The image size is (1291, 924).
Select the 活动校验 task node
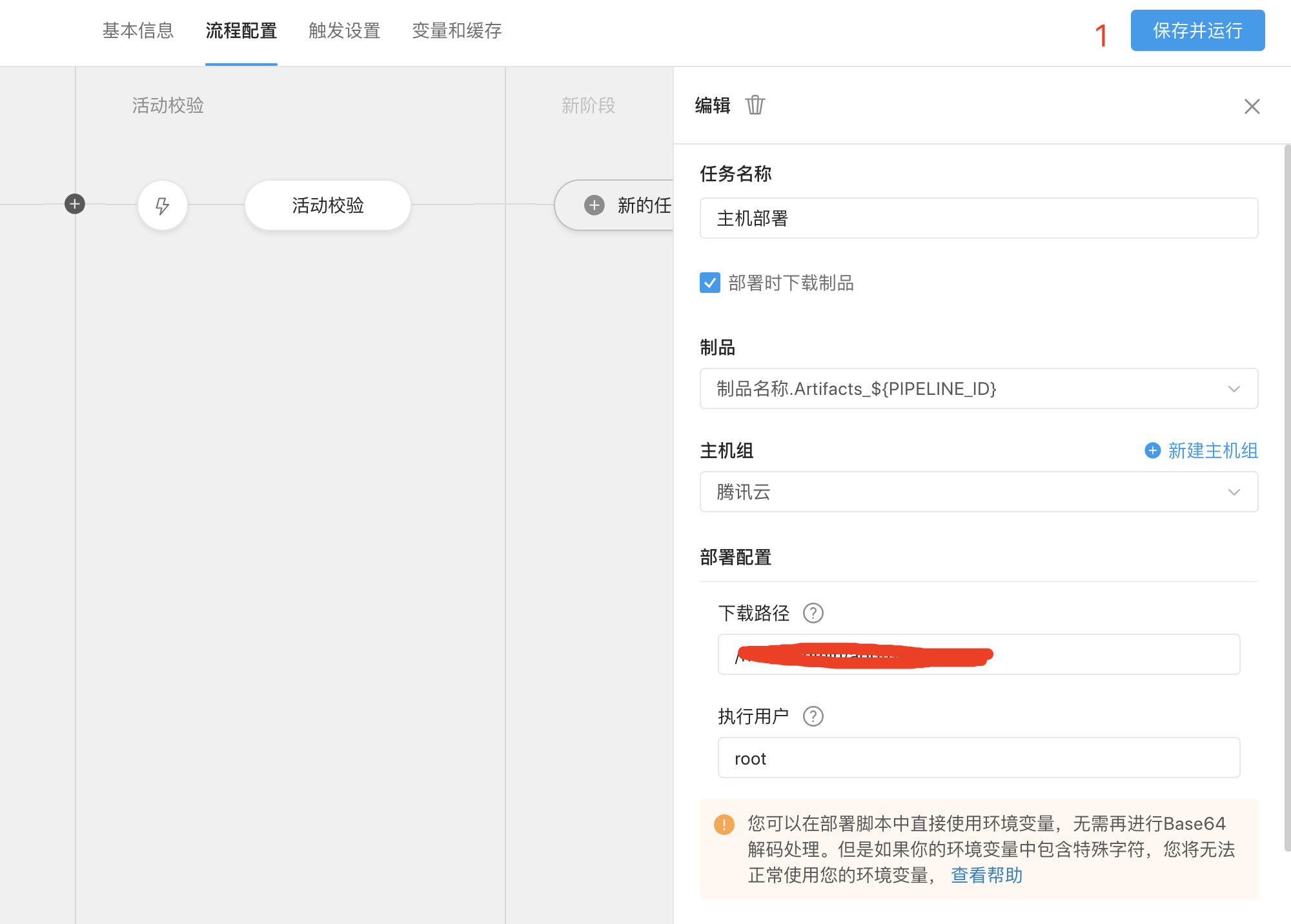pyautogui.click(x=327, y=205)
